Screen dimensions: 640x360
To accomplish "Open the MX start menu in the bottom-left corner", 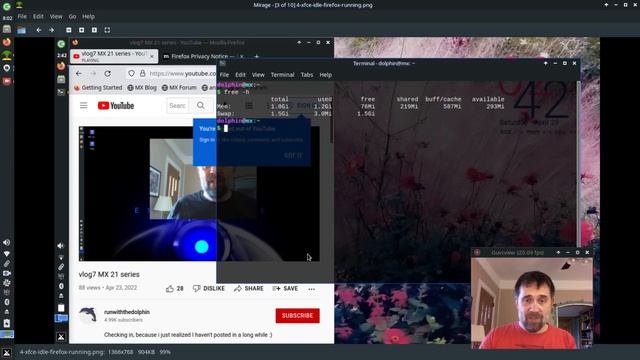I will point(7,353).
